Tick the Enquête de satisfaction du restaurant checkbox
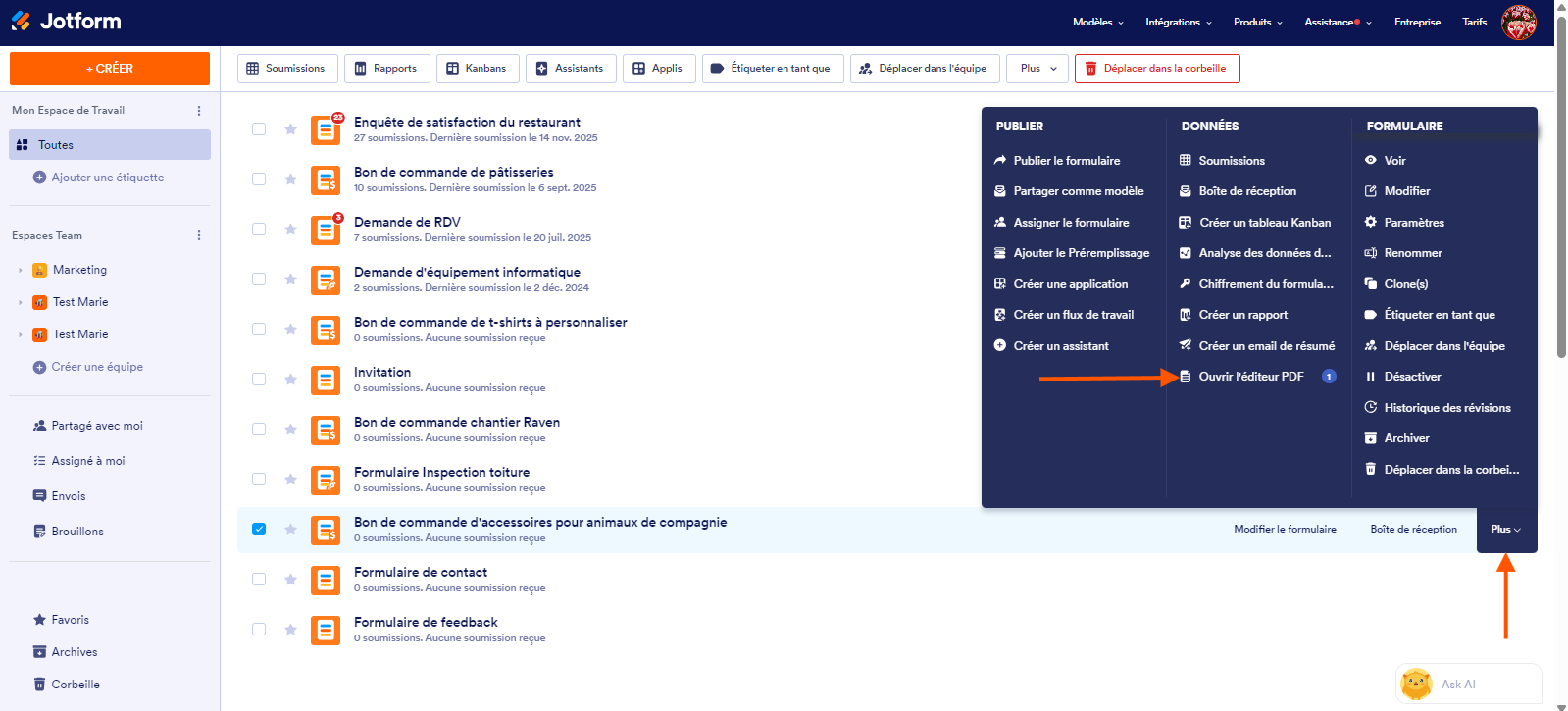The width and height of the screenshot is (1568, 711). pyautogui.click(x=259, y=129)
